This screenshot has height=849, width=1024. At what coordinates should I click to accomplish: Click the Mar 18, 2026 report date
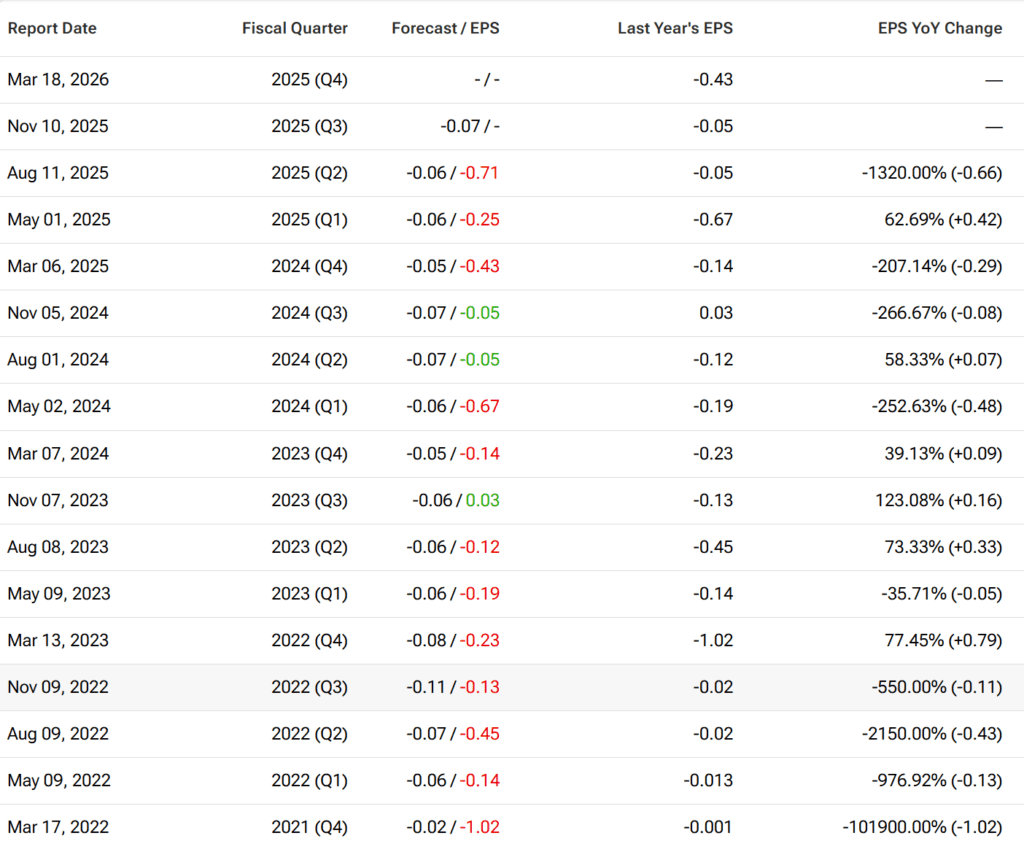click(x=58, y=80)
